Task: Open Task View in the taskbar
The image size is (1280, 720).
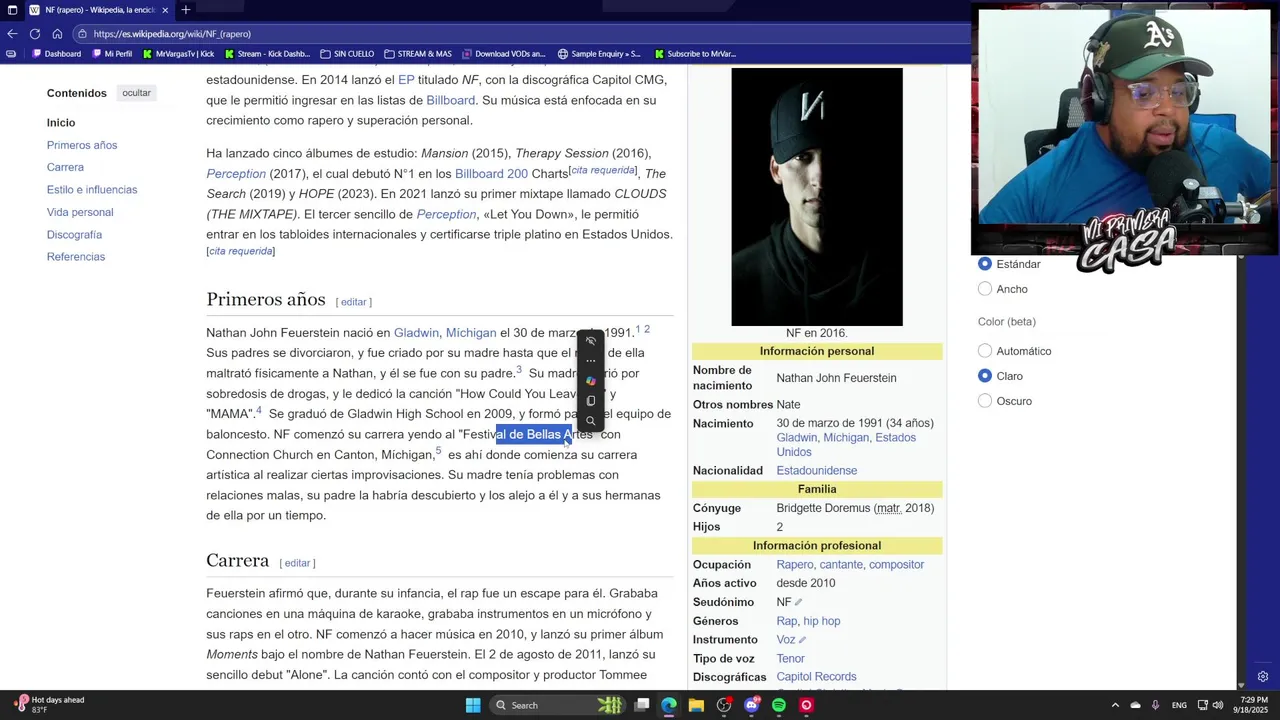Action: (642, 705)
